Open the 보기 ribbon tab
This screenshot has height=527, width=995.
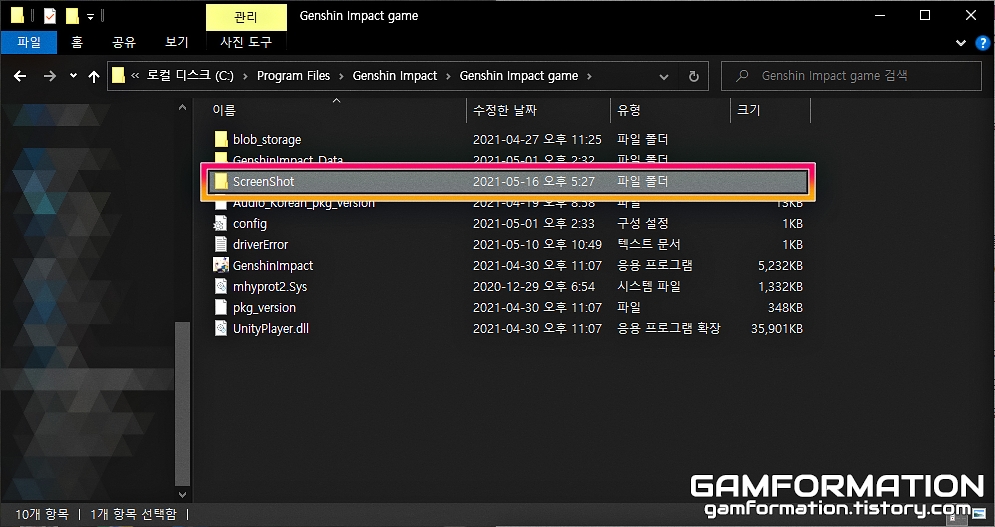coord(177,42)
